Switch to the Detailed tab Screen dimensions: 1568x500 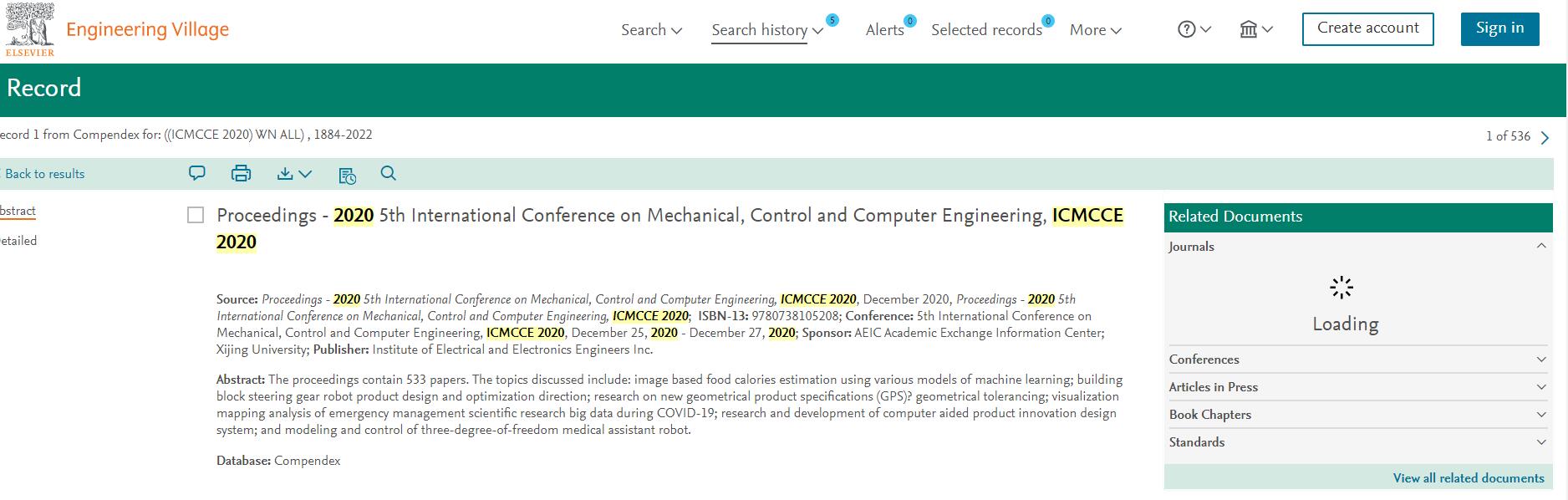click(x=18, y=241)
